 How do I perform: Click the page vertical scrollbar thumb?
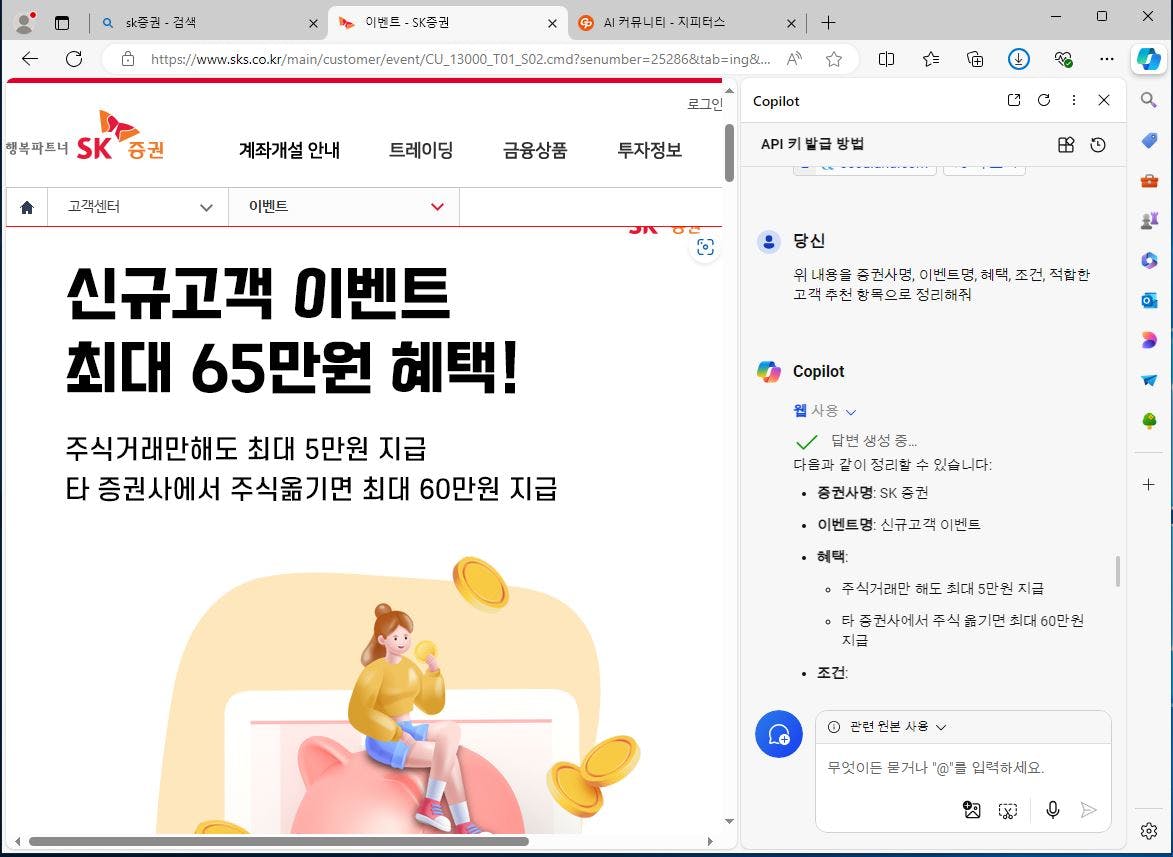coord(729,153)
